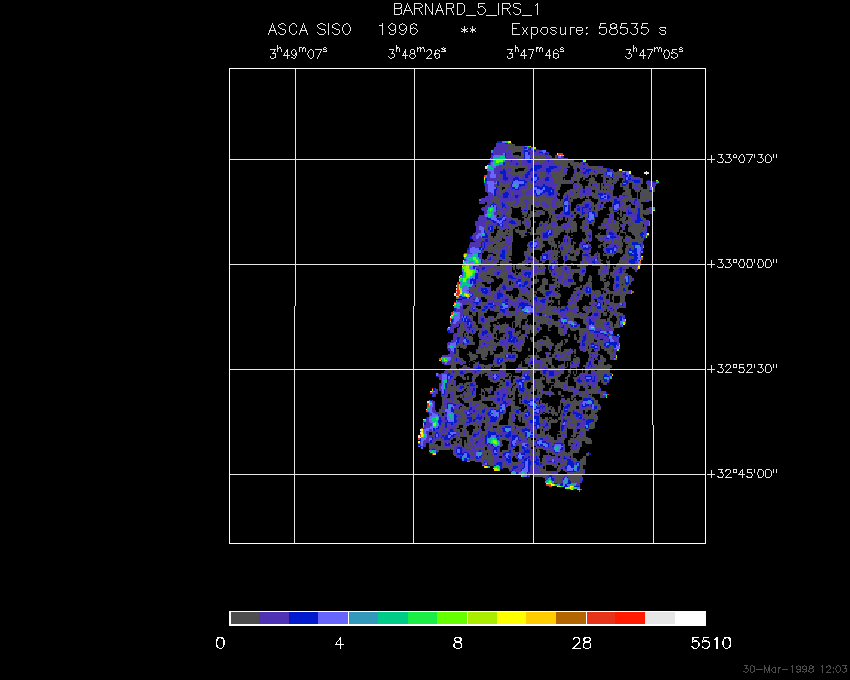Pick the periwinkle light-blue color bar segment

point(333,618)
